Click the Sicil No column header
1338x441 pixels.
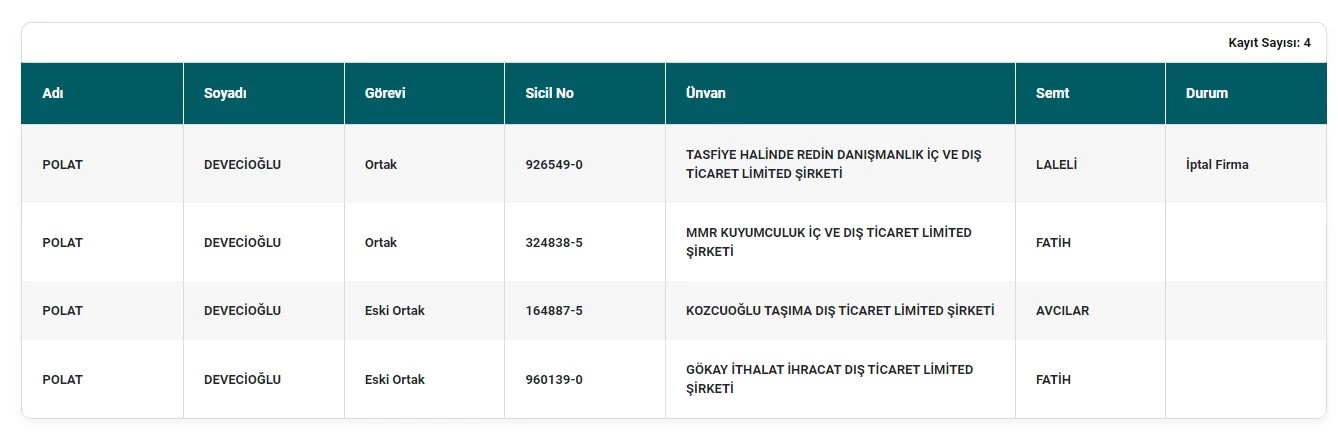[x=549, y=93]
